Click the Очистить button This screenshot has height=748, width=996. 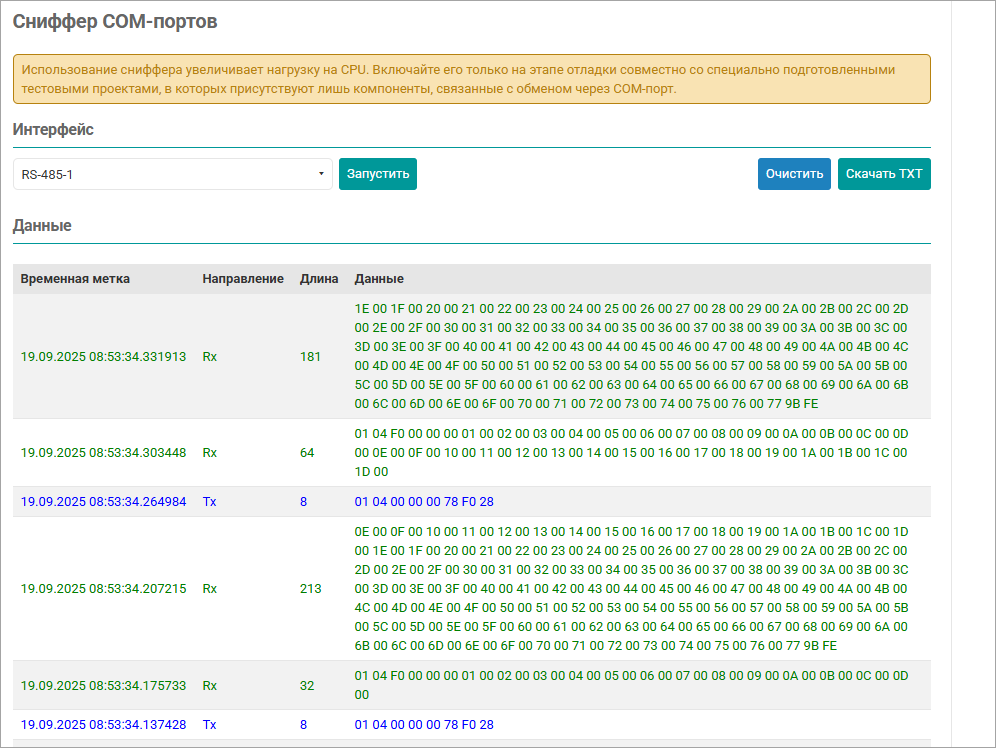click(794, 174)
